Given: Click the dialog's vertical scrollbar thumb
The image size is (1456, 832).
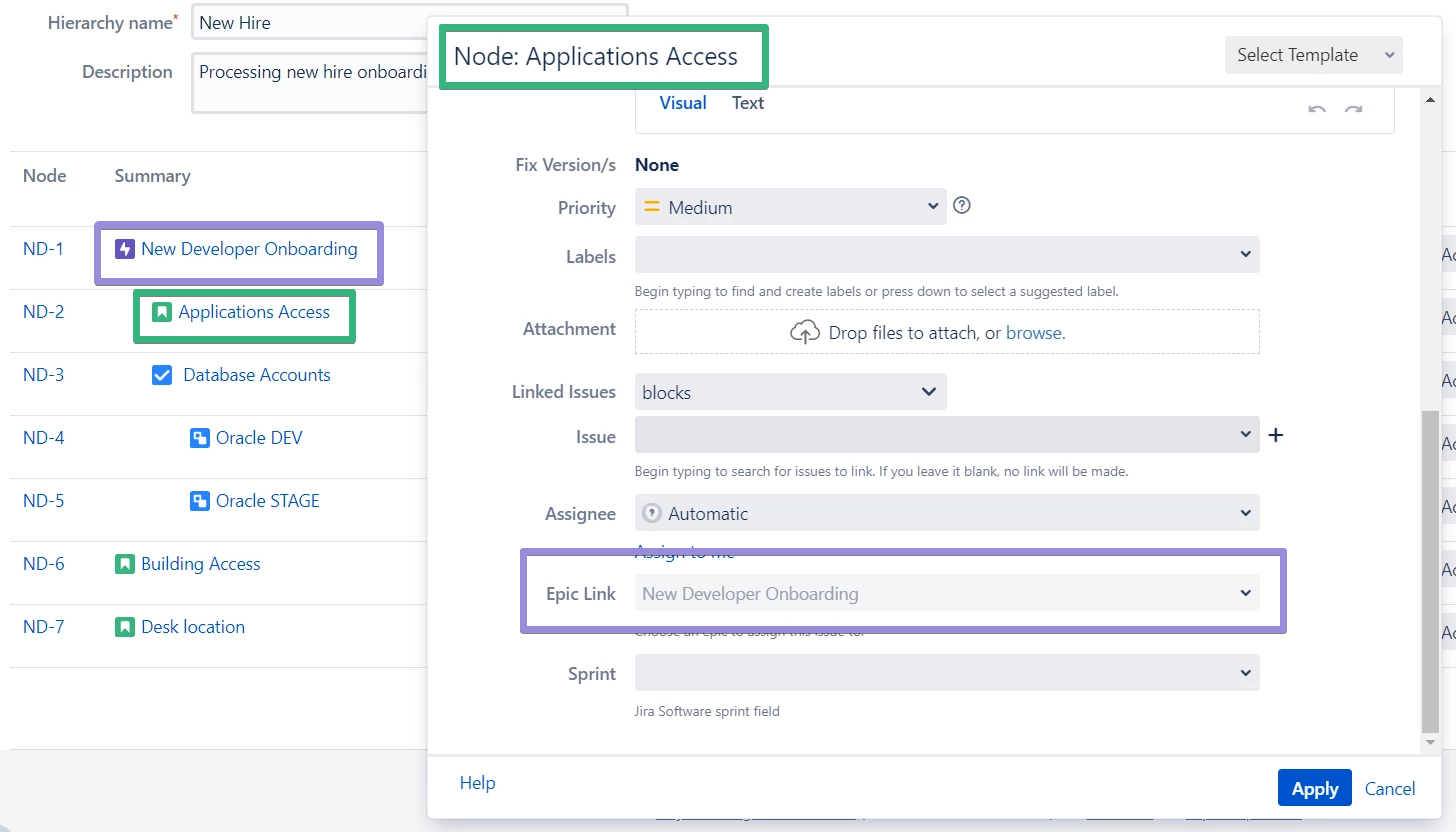Looking at the screenshot, I should [1430, 570].
